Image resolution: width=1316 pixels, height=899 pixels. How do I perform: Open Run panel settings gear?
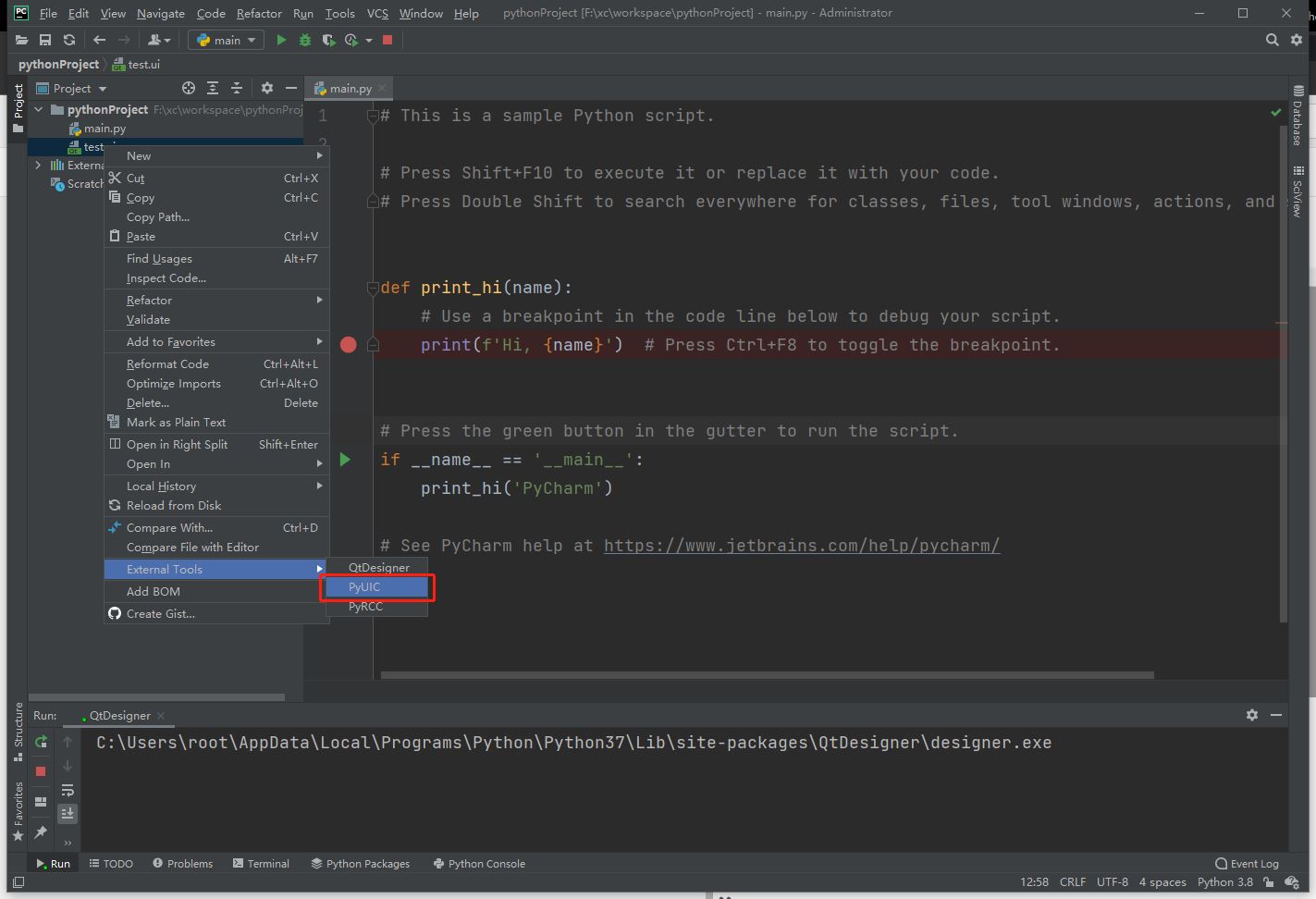point(1252,715)
